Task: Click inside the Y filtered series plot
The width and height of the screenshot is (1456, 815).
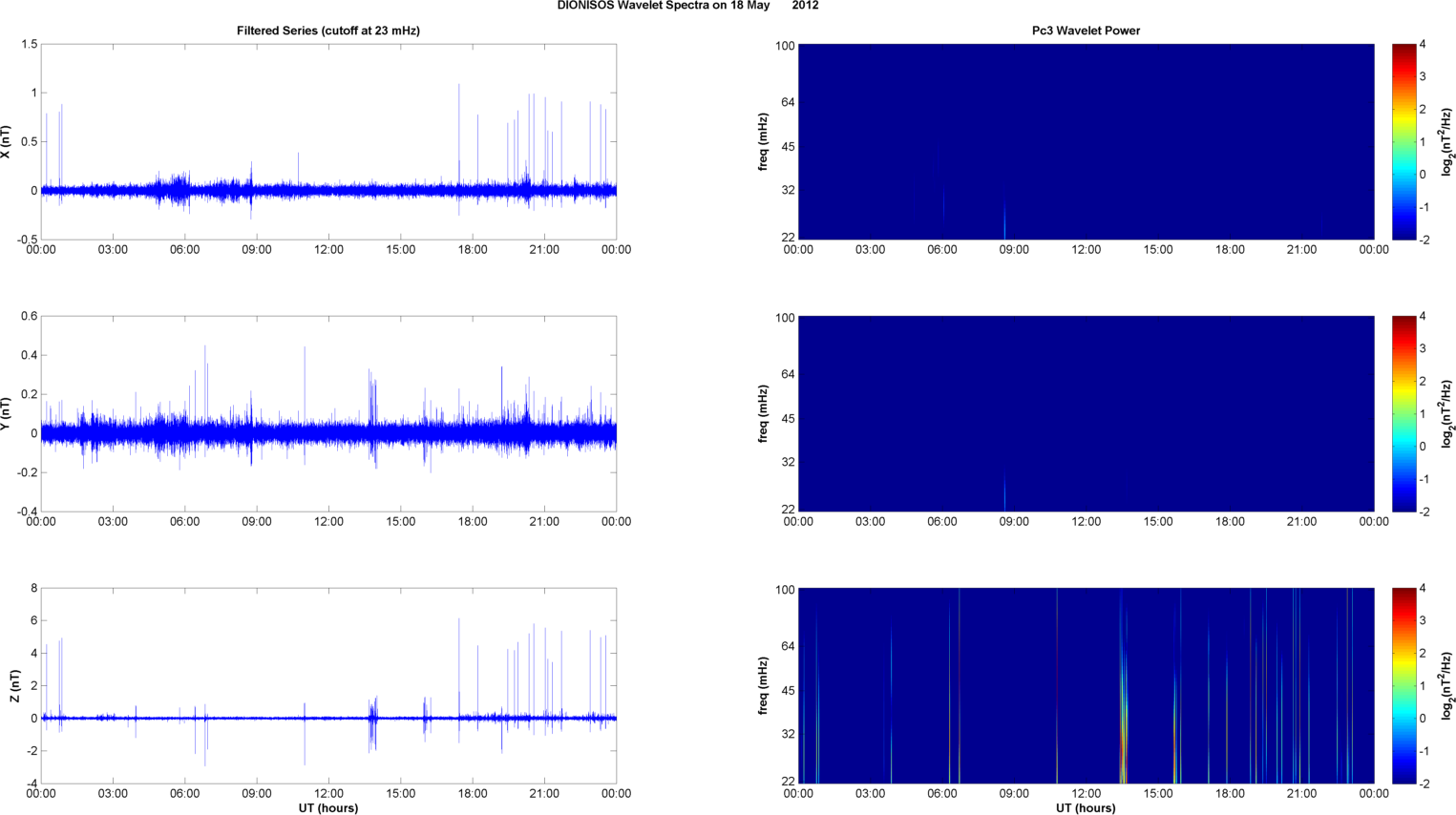Action: click(x=328, y=413)
